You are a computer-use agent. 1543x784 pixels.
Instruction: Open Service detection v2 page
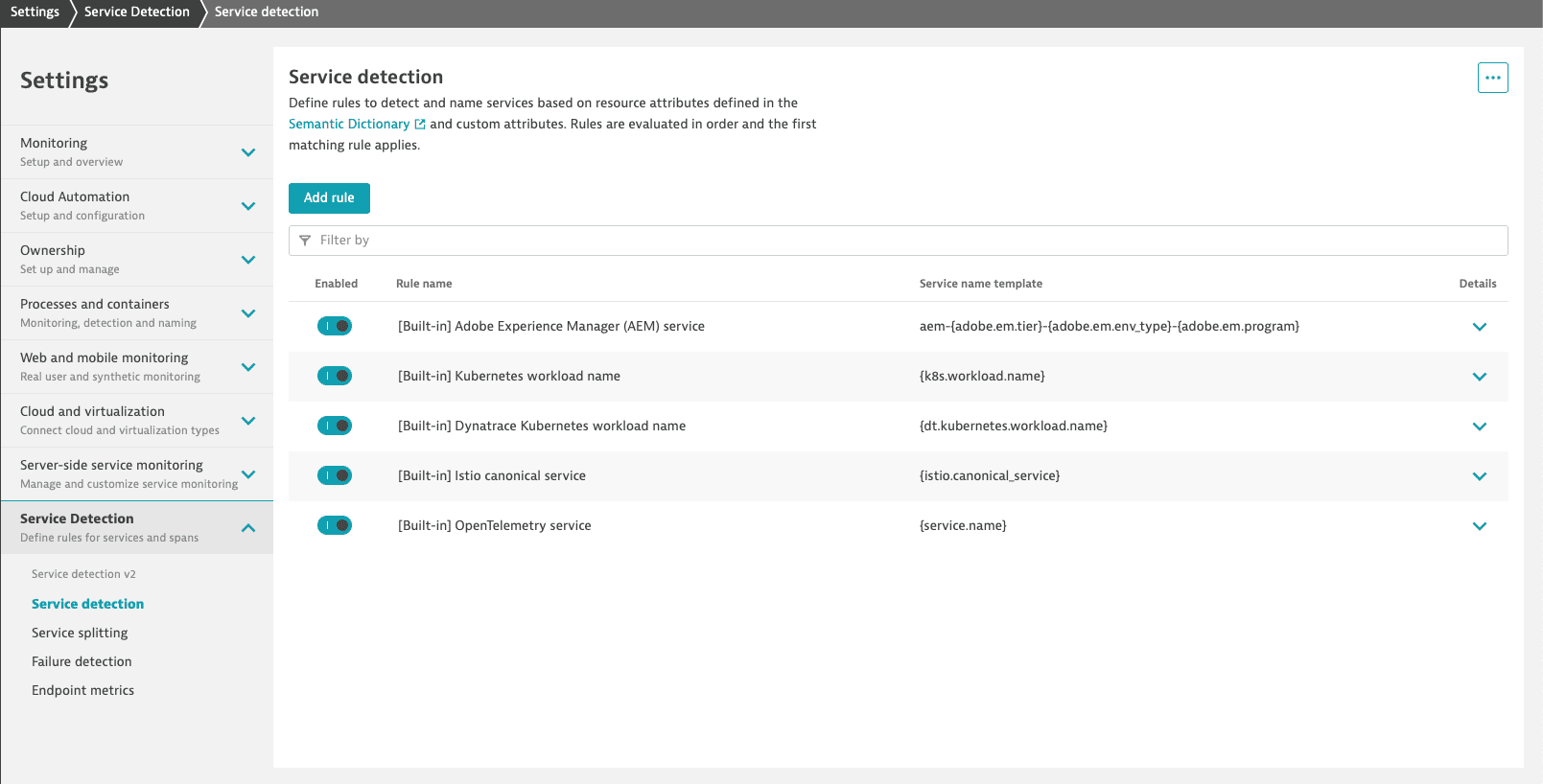[83, 574]
